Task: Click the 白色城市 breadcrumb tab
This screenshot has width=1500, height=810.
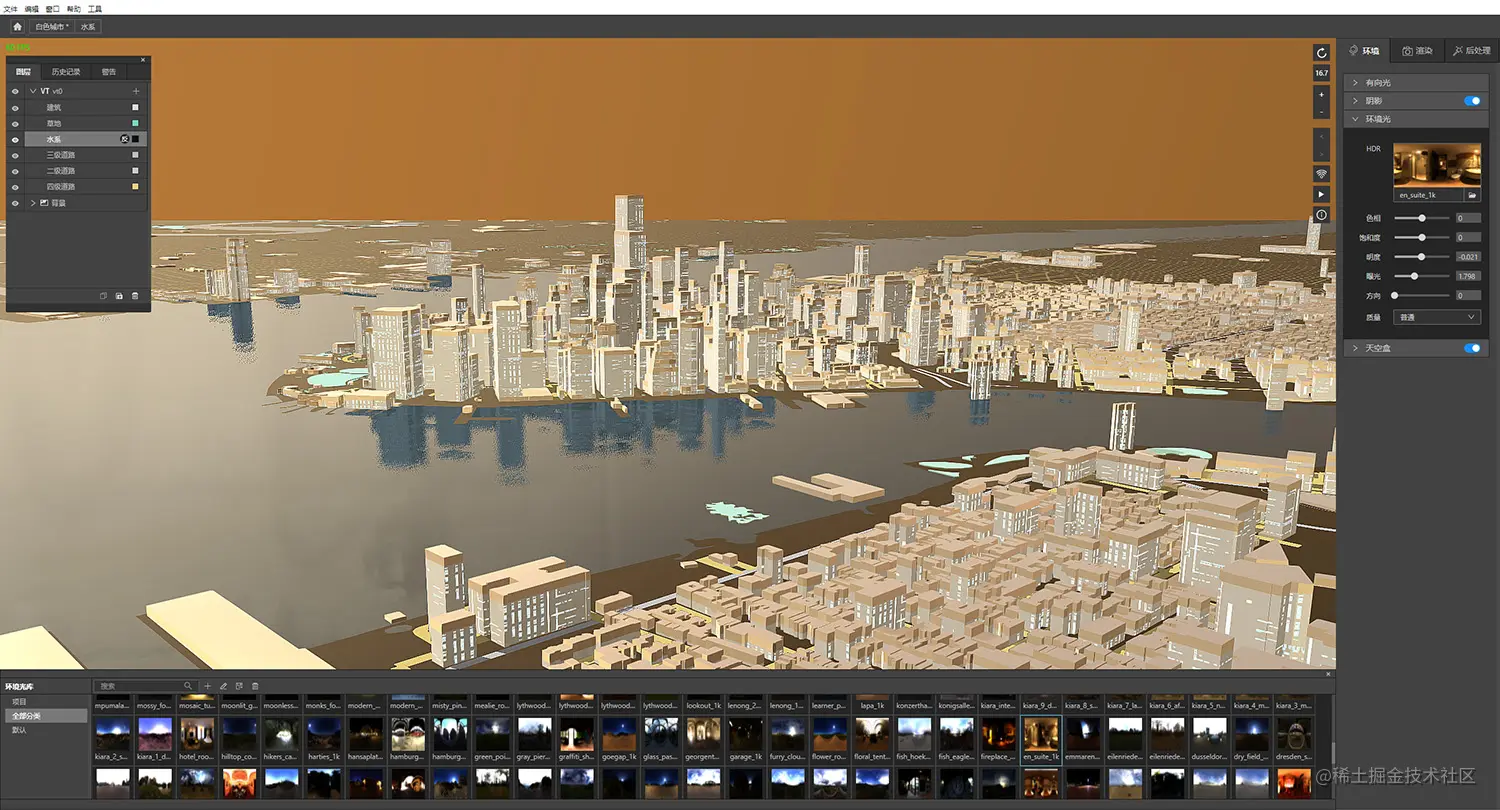Action: pyautogui.click(x=51, y=27)
